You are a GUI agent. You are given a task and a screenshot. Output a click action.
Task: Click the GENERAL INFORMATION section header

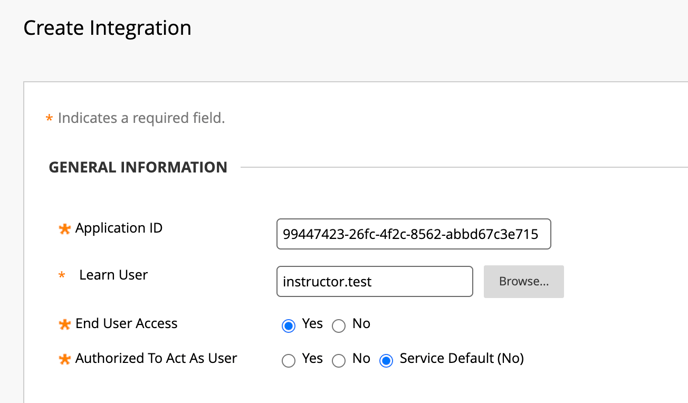tap(138, 167)
